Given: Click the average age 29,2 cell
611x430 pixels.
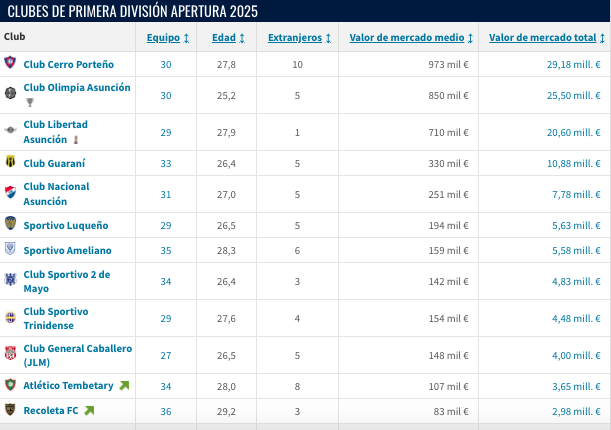Looking at the screenshot, I should (226, 412).
